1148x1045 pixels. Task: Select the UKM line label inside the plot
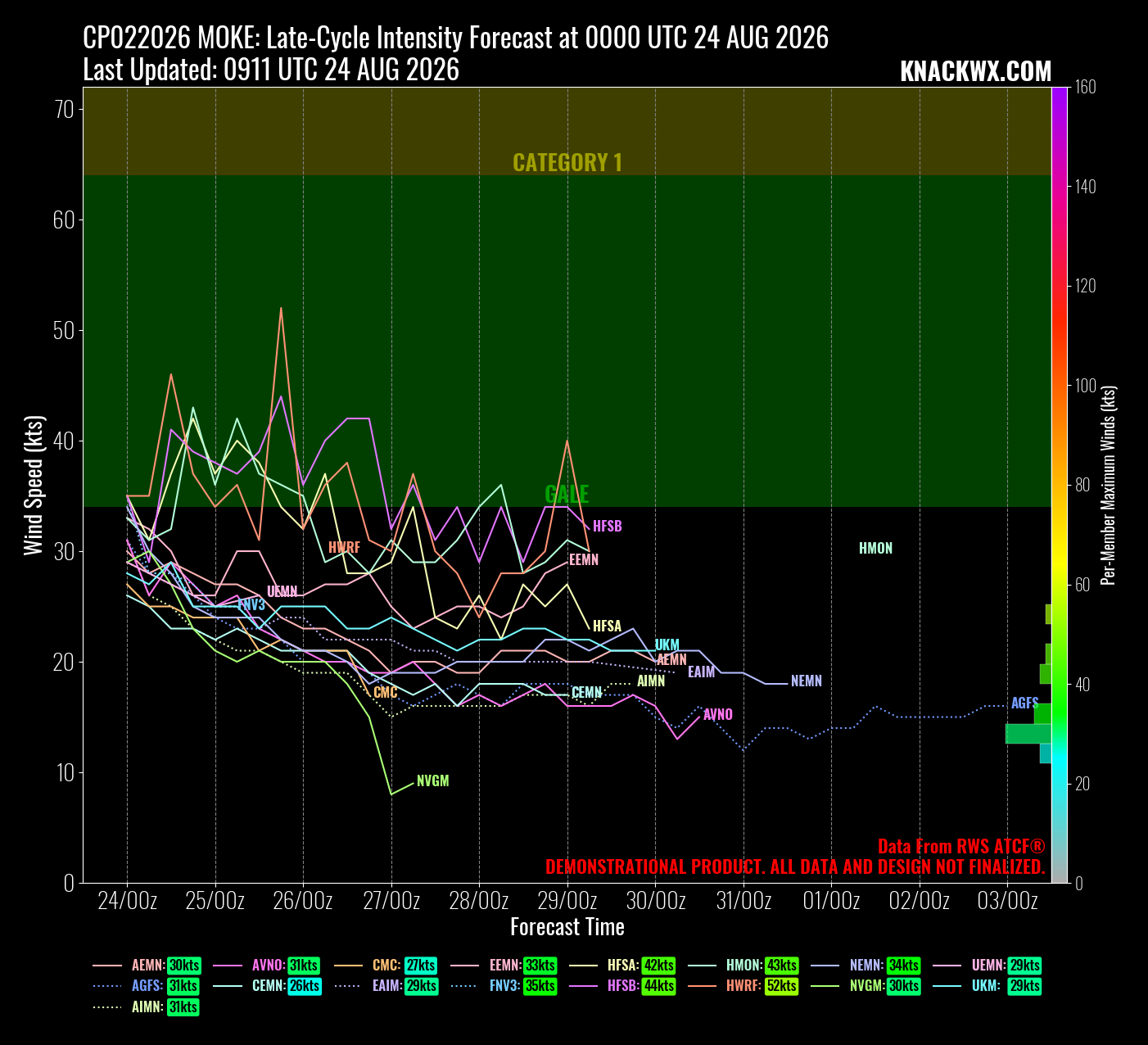667,645
